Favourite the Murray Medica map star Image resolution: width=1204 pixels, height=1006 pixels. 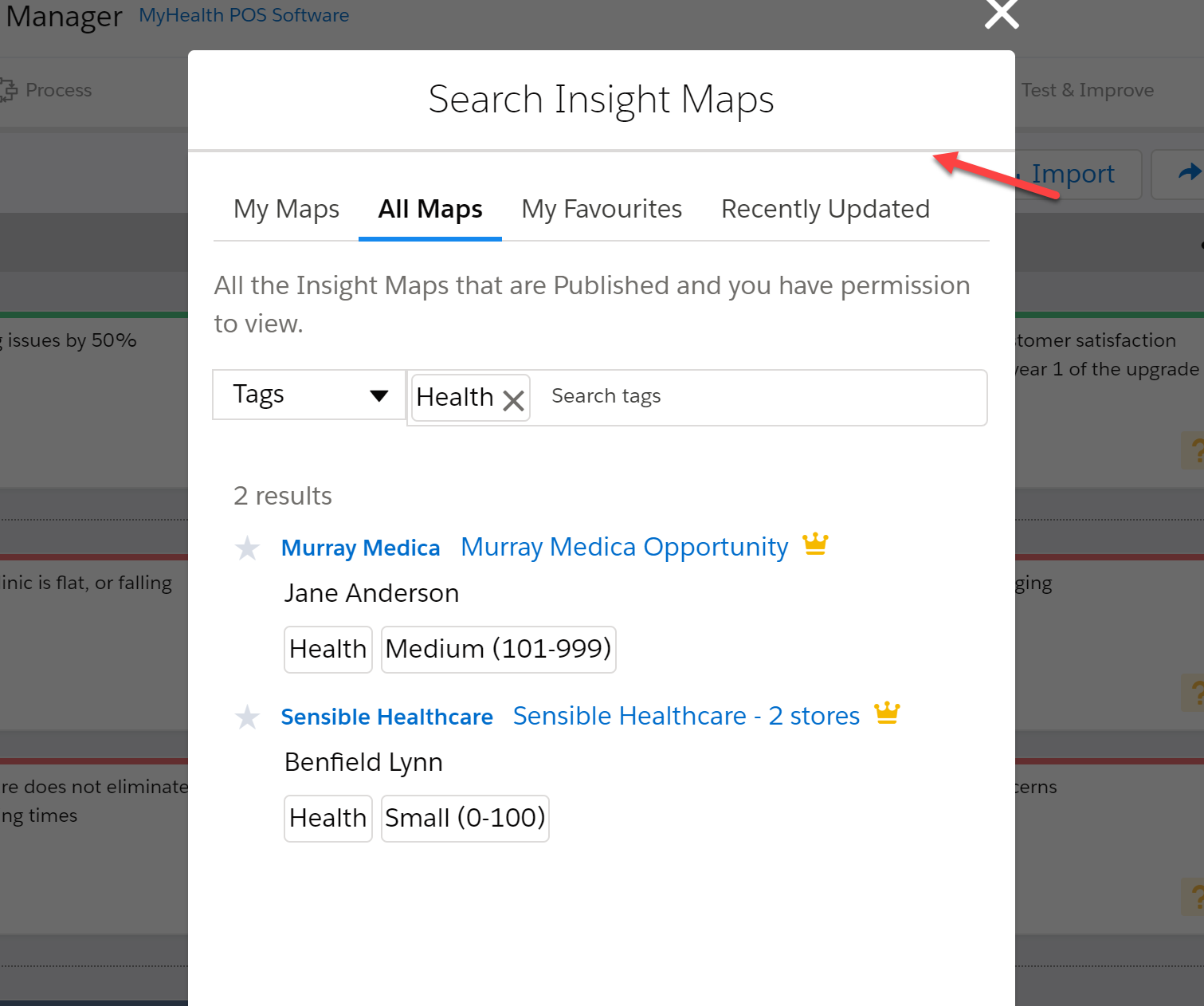(247, 548)
